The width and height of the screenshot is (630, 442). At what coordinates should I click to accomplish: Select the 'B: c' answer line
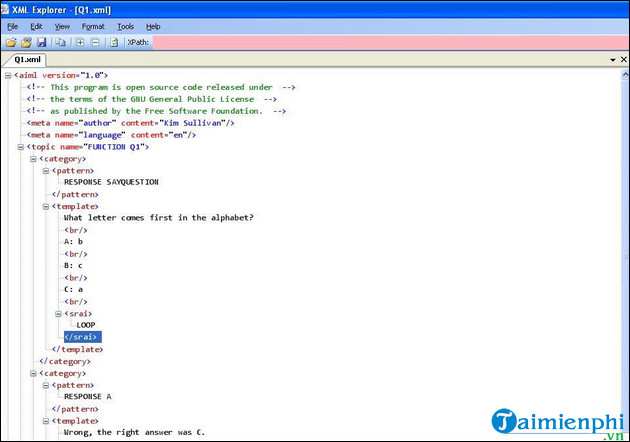pyautogui.click(x=74, y=266)
